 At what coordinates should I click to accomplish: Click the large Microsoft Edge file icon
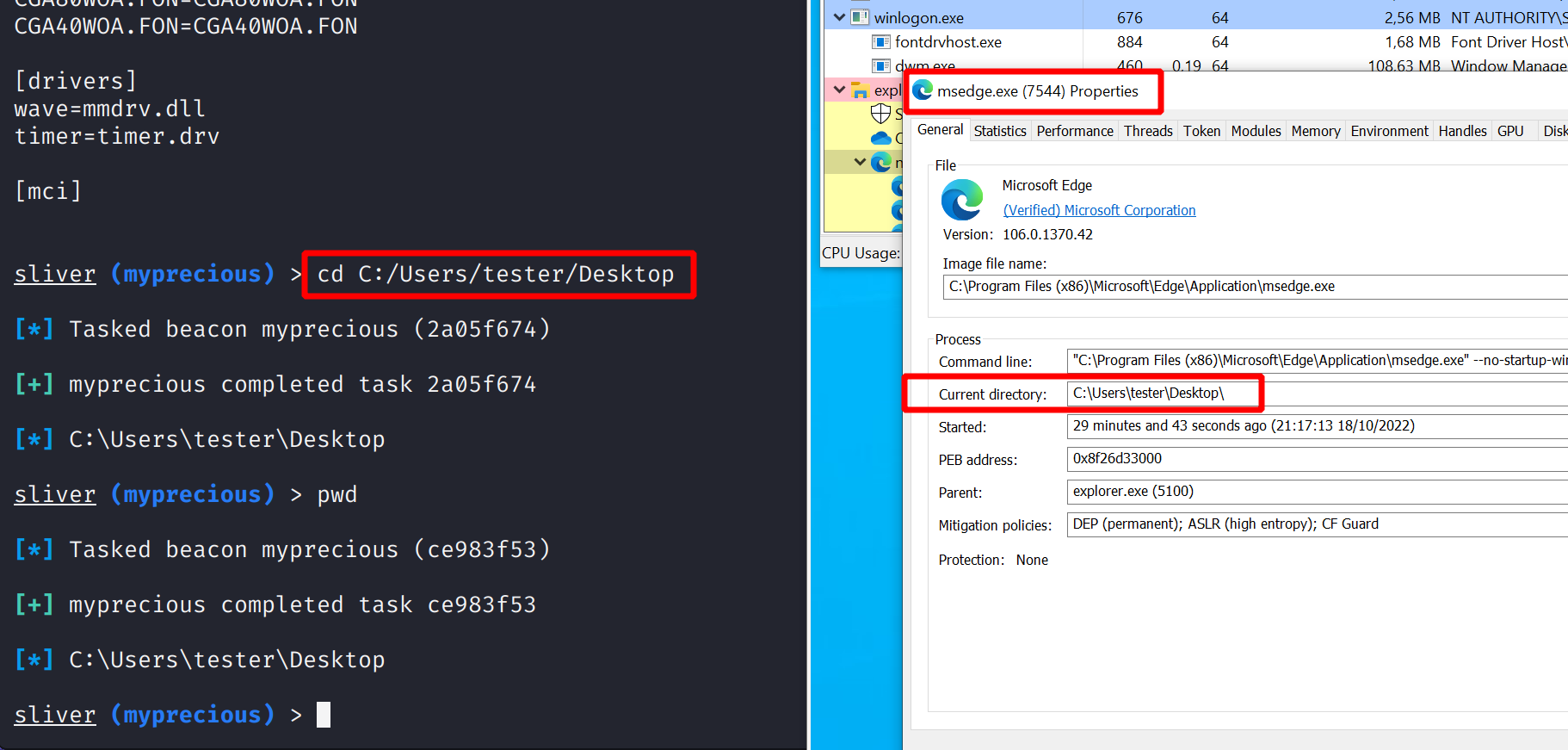[962, 200]
